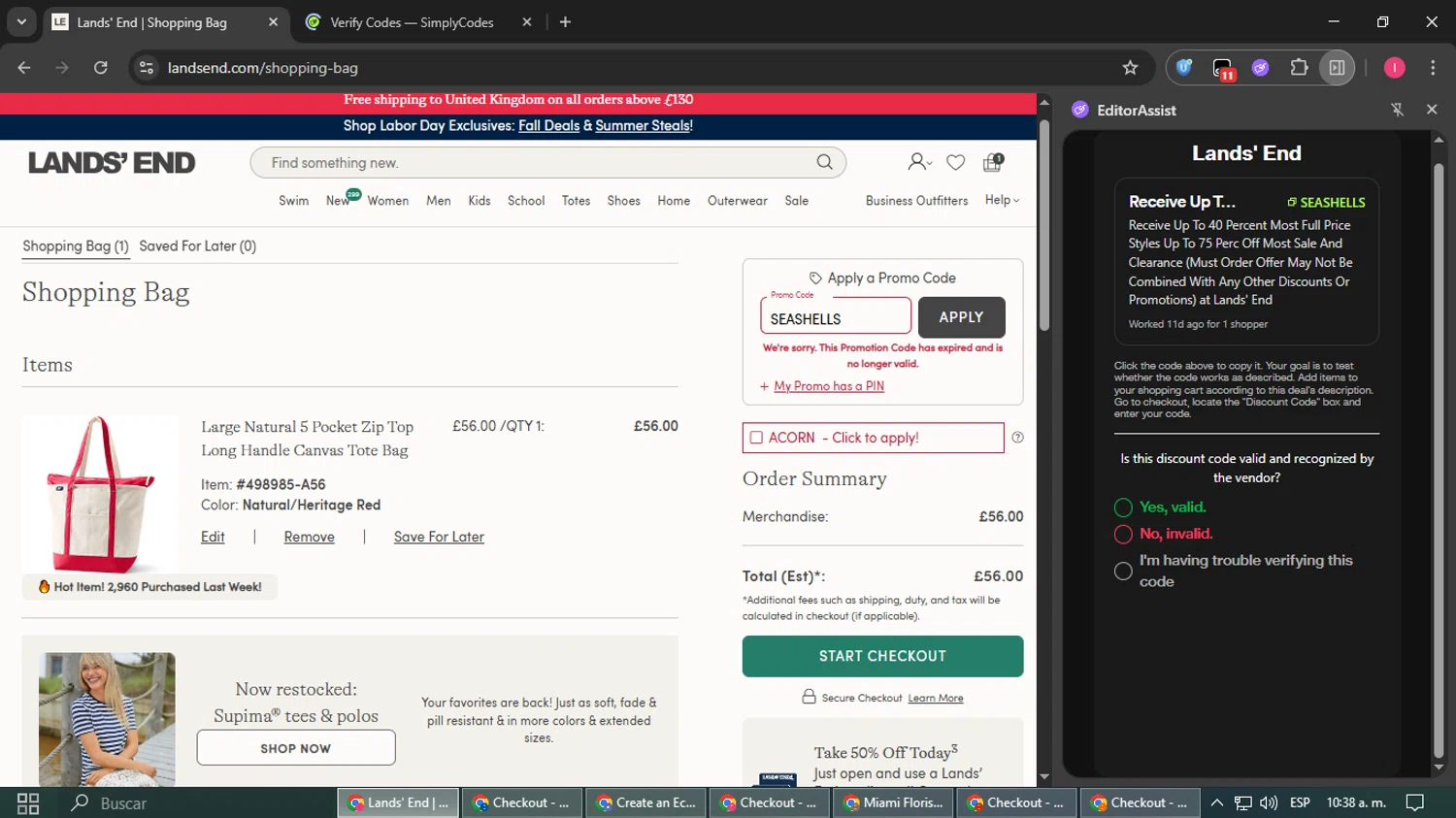
Task: Click the search magnifier icon
Action: pos(824,162)
